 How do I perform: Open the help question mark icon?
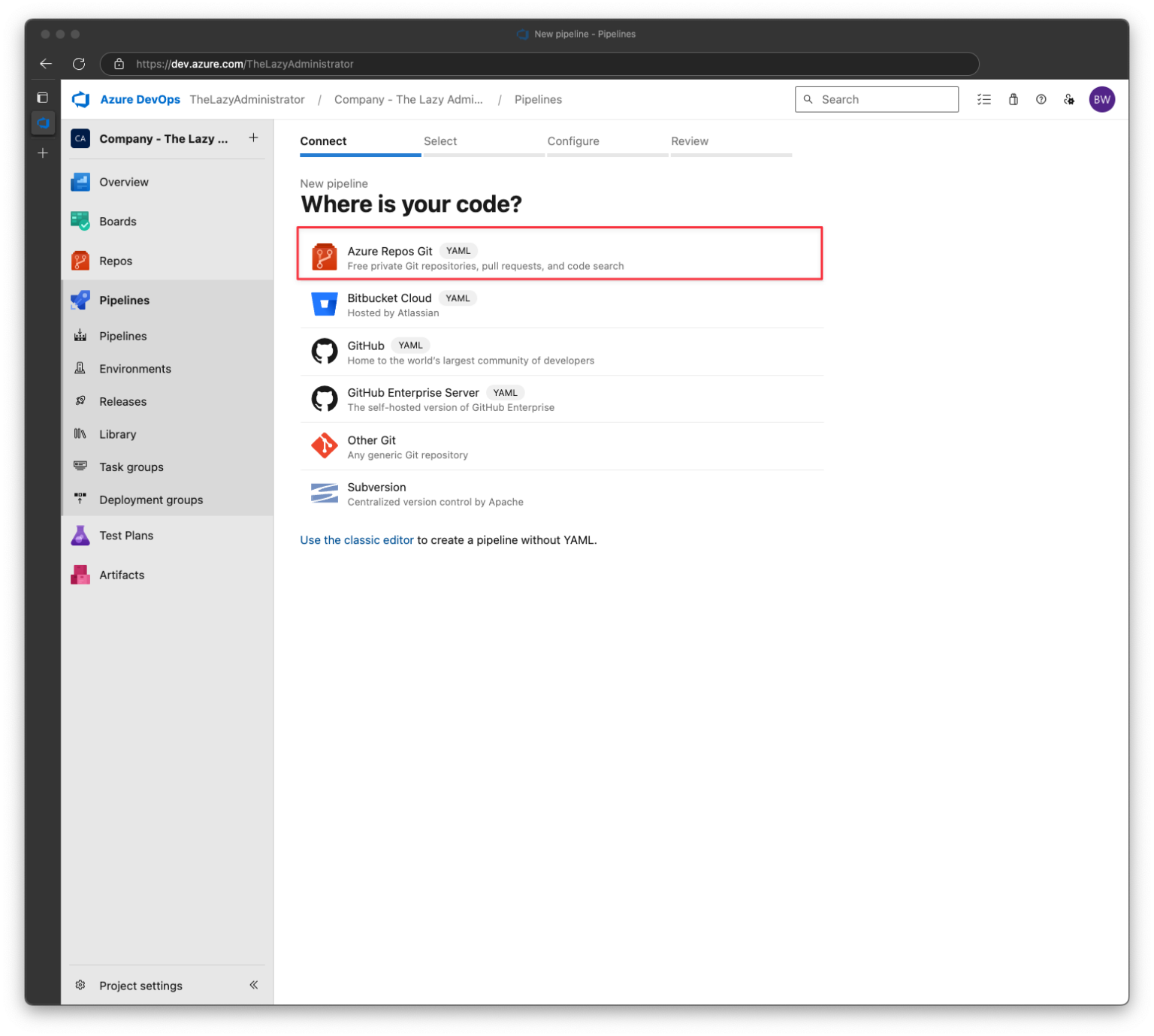1041,99
